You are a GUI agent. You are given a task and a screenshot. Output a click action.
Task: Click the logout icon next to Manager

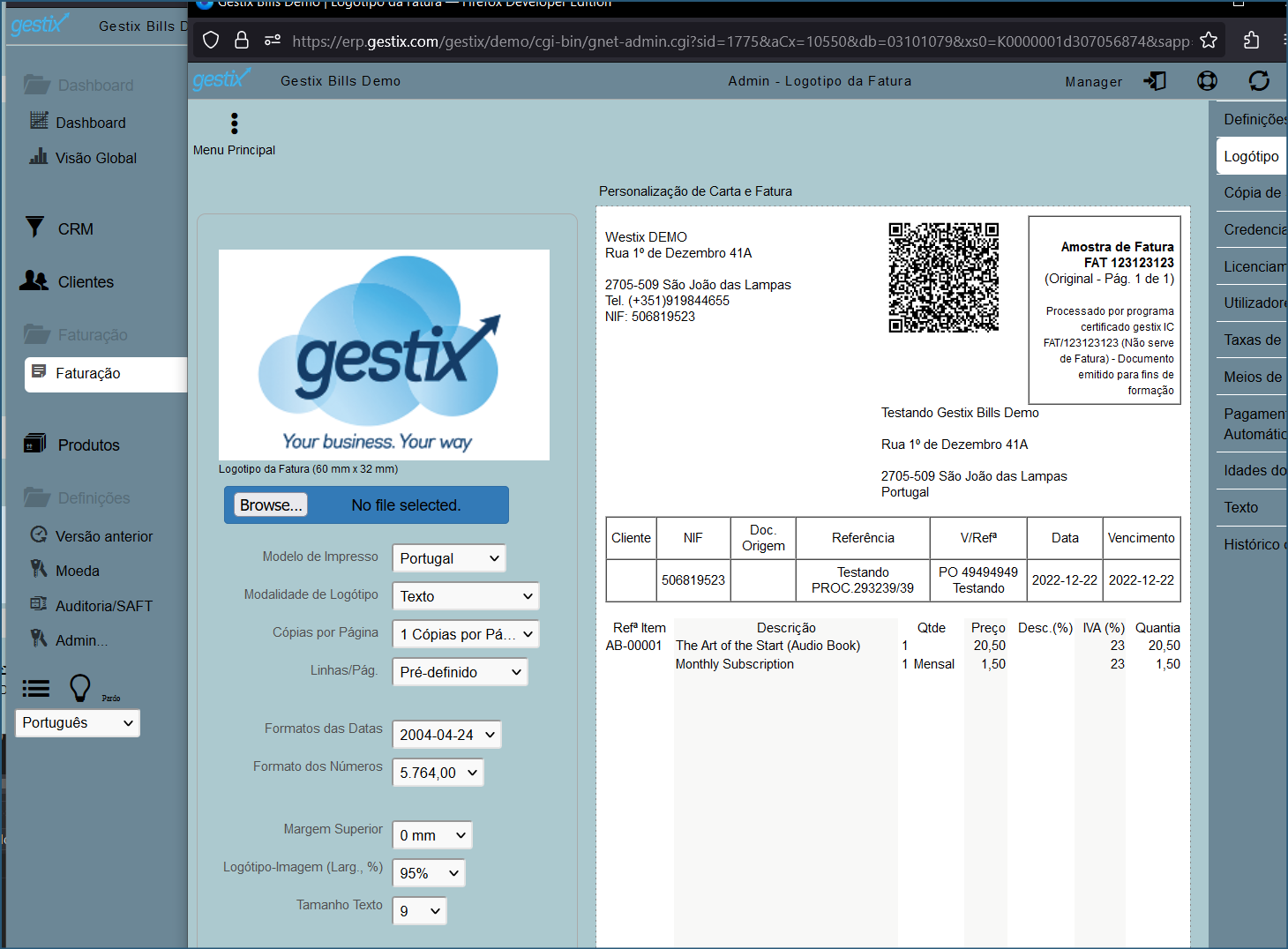point(1155,81)
